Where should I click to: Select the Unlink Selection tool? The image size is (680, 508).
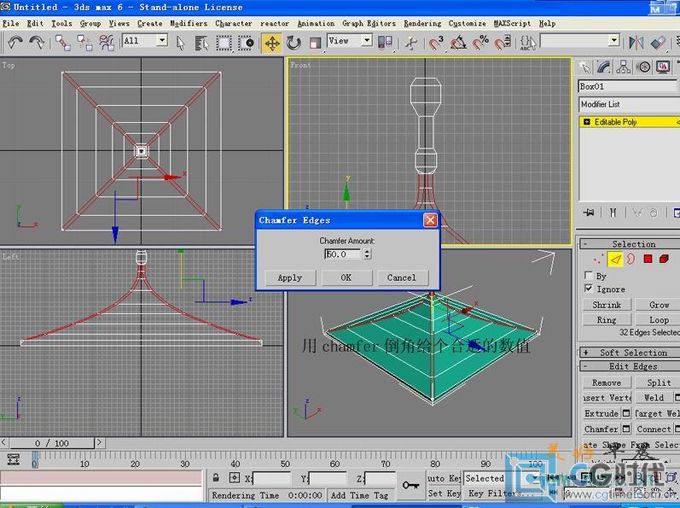(85, 43)
